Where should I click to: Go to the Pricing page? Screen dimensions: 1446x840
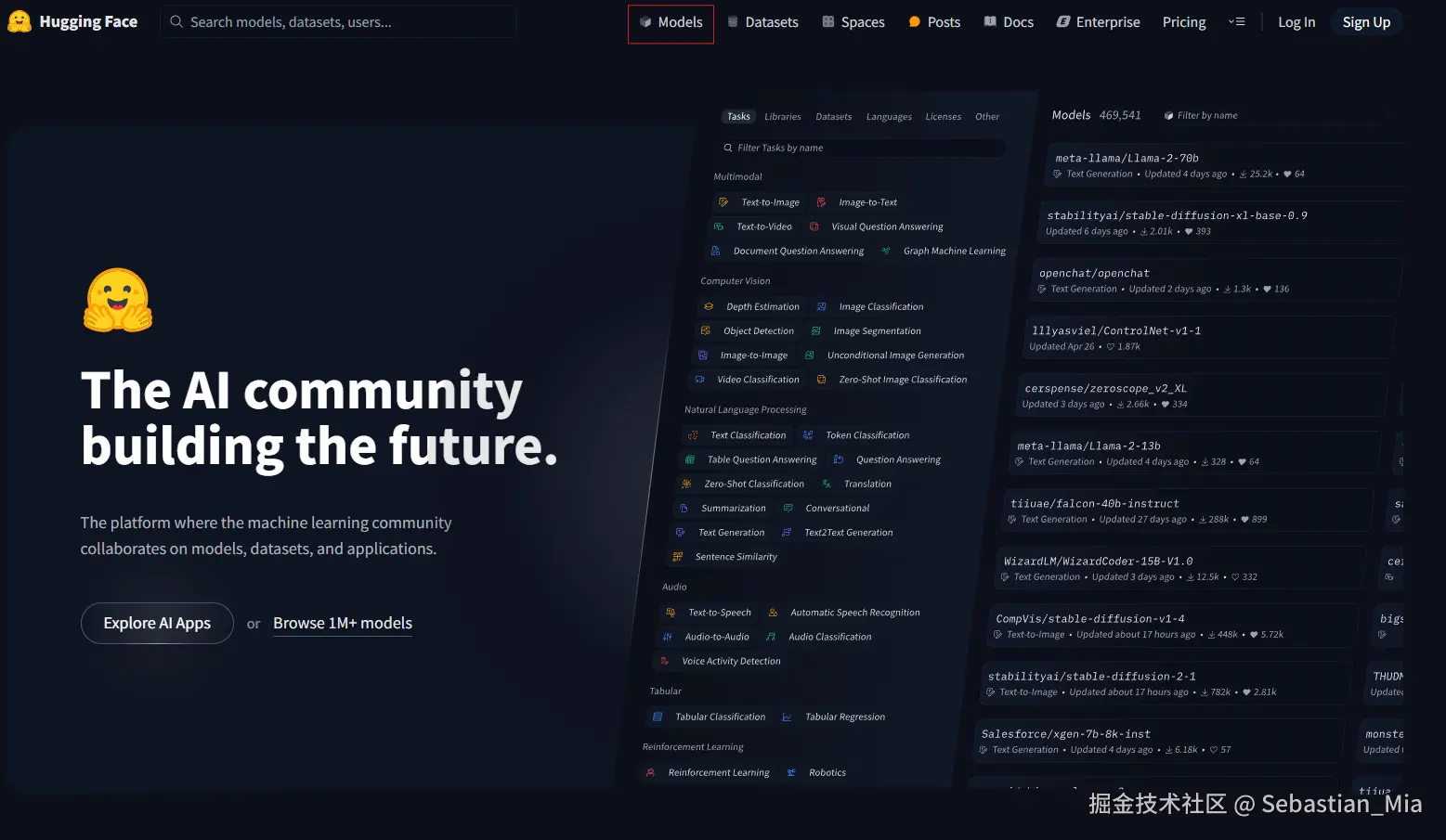pyautogui.click(x=1184, y=22)
